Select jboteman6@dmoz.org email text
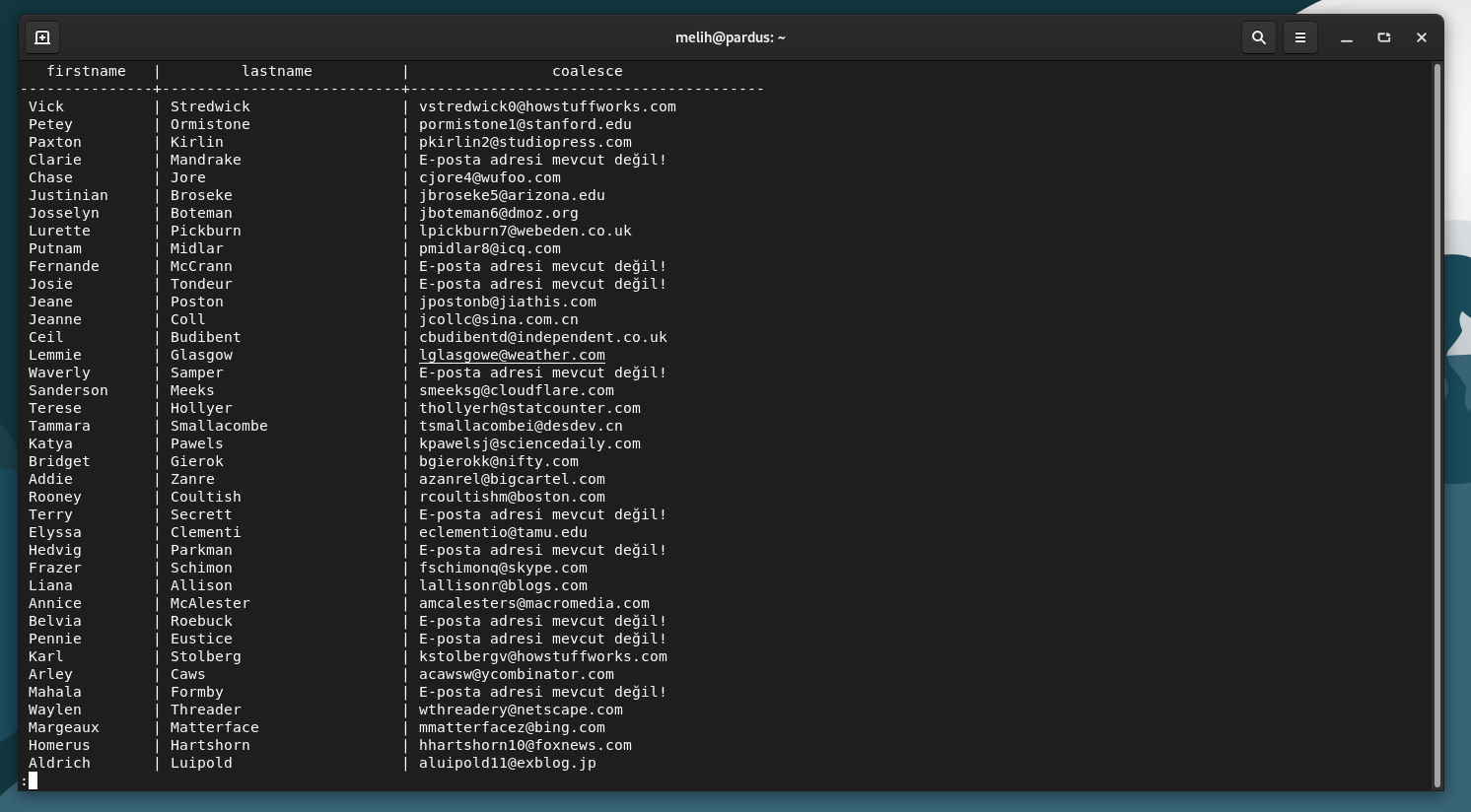 point(499,213)
